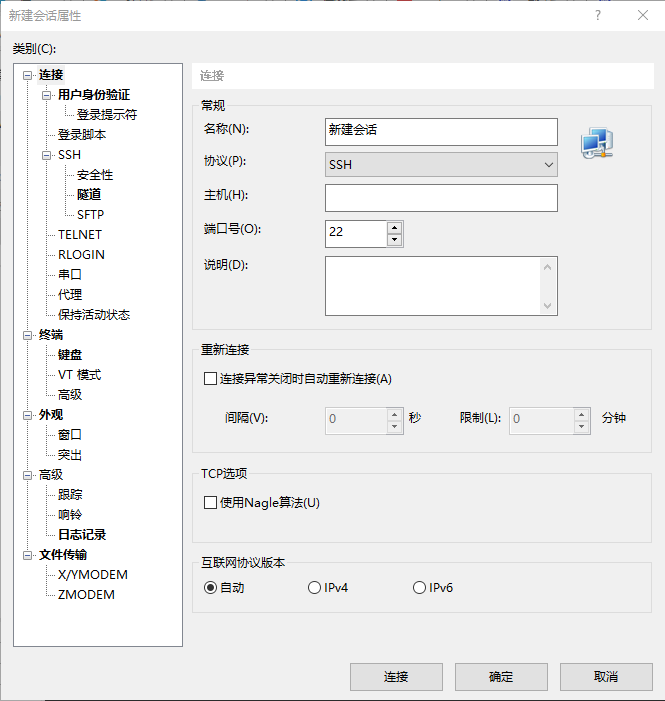The height and width of the screenshot is (701, 665).
Task: Select 日志记录 in the category tree
Action: pos(82,535)
